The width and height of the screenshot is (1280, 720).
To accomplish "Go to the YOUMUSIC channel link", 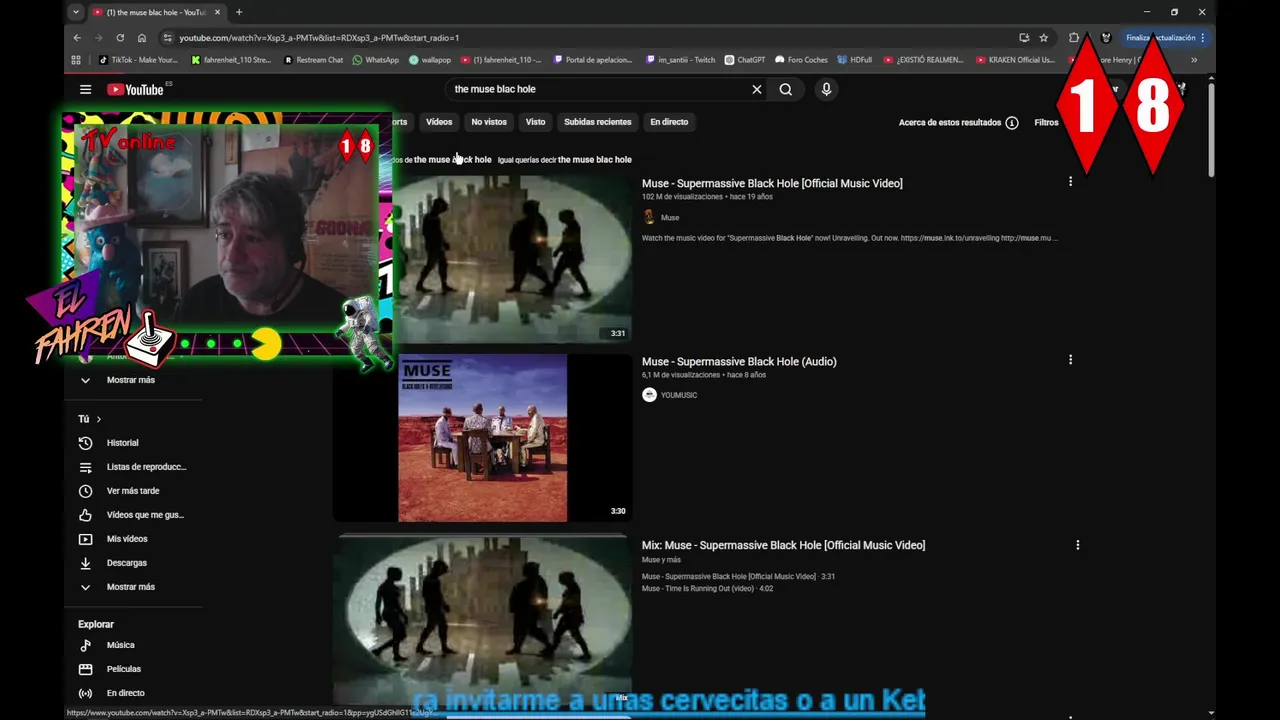I will [679, 395].
